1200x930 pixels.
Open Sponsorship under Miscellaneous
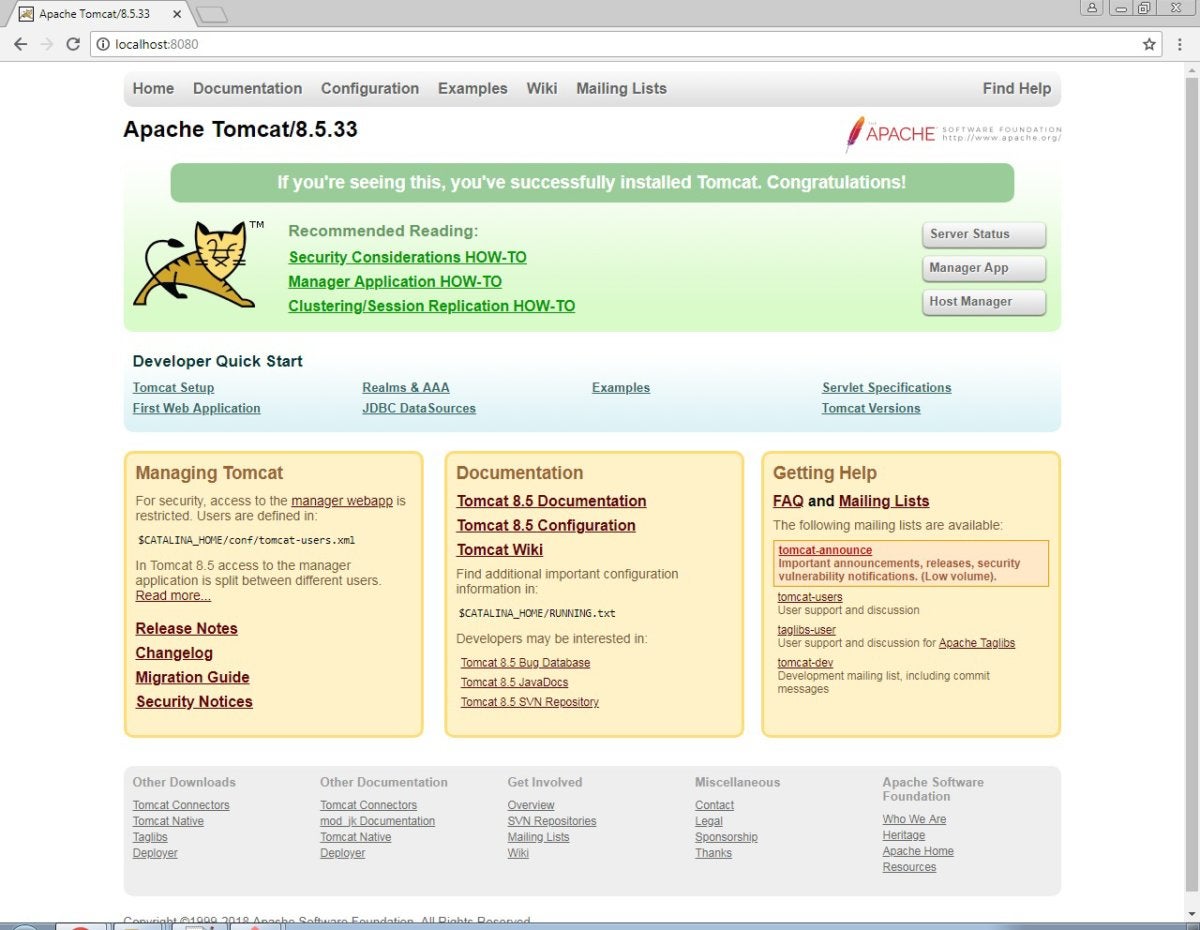click(726, 837)
